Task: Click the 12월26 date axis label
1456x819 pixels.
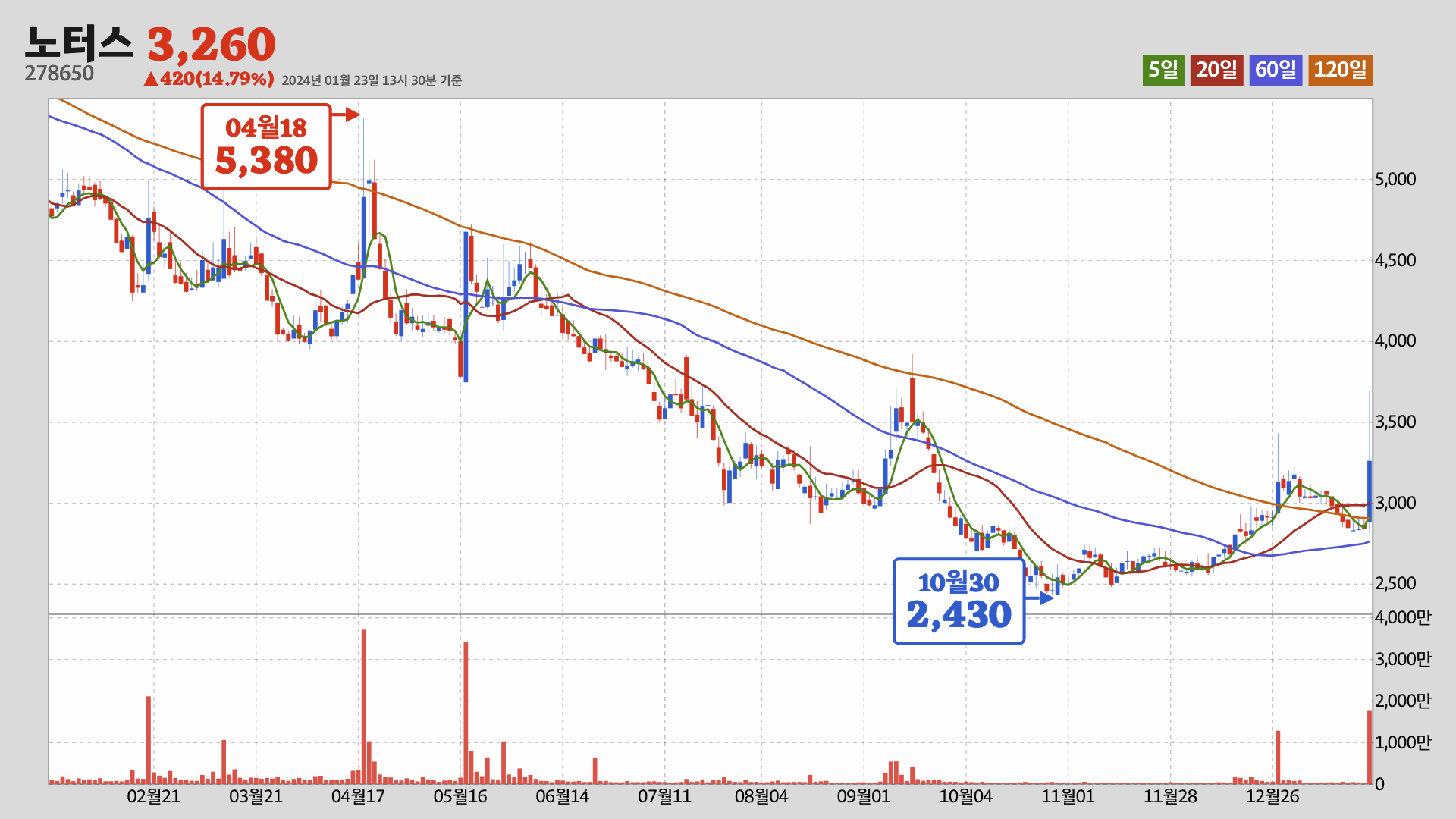Action: pyautogui.click(x=1272, y=797)
